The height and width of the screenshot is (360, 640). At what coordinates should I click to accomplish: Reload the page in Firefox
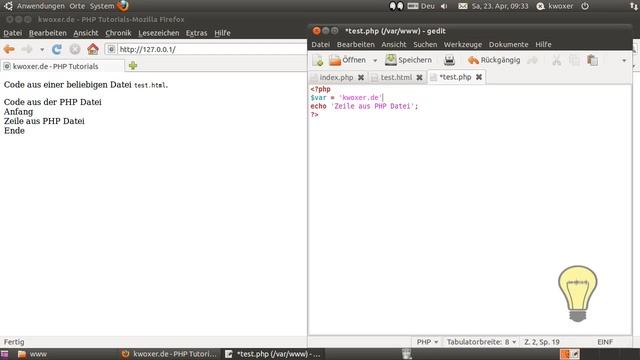(57, 49)
